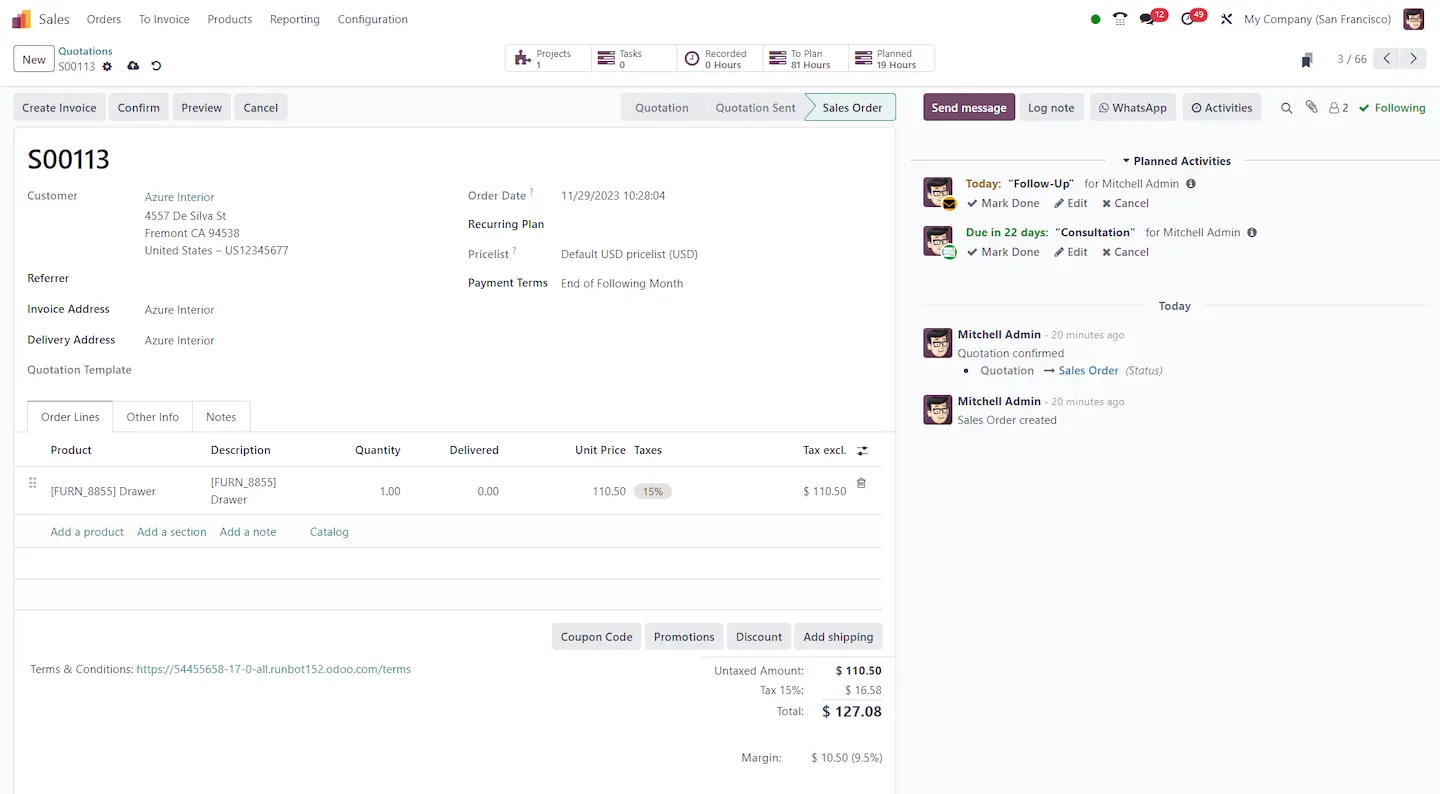Image resolution: width=1440 pixels, height=794 pixels.
Task: Open the chatter search magnifier icon
Action: (x=1287, y=108)
